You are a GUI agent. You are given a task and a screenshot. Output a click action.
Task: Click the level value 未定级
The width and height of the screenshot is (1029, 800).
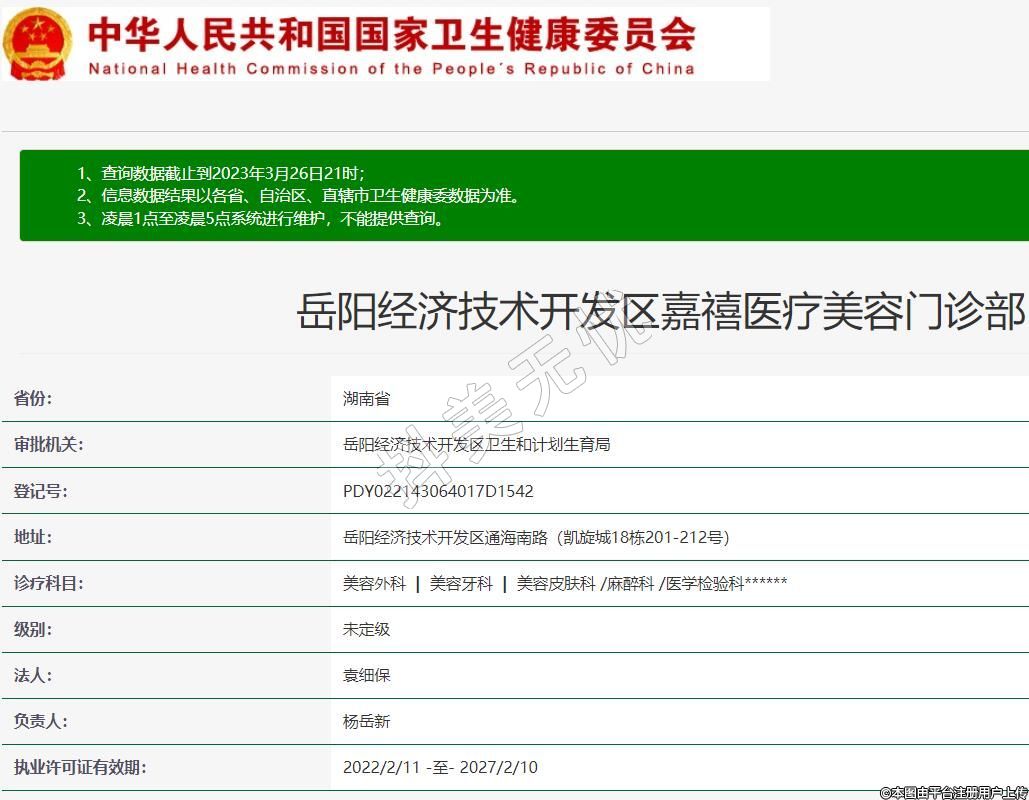(x=366, y=629)
